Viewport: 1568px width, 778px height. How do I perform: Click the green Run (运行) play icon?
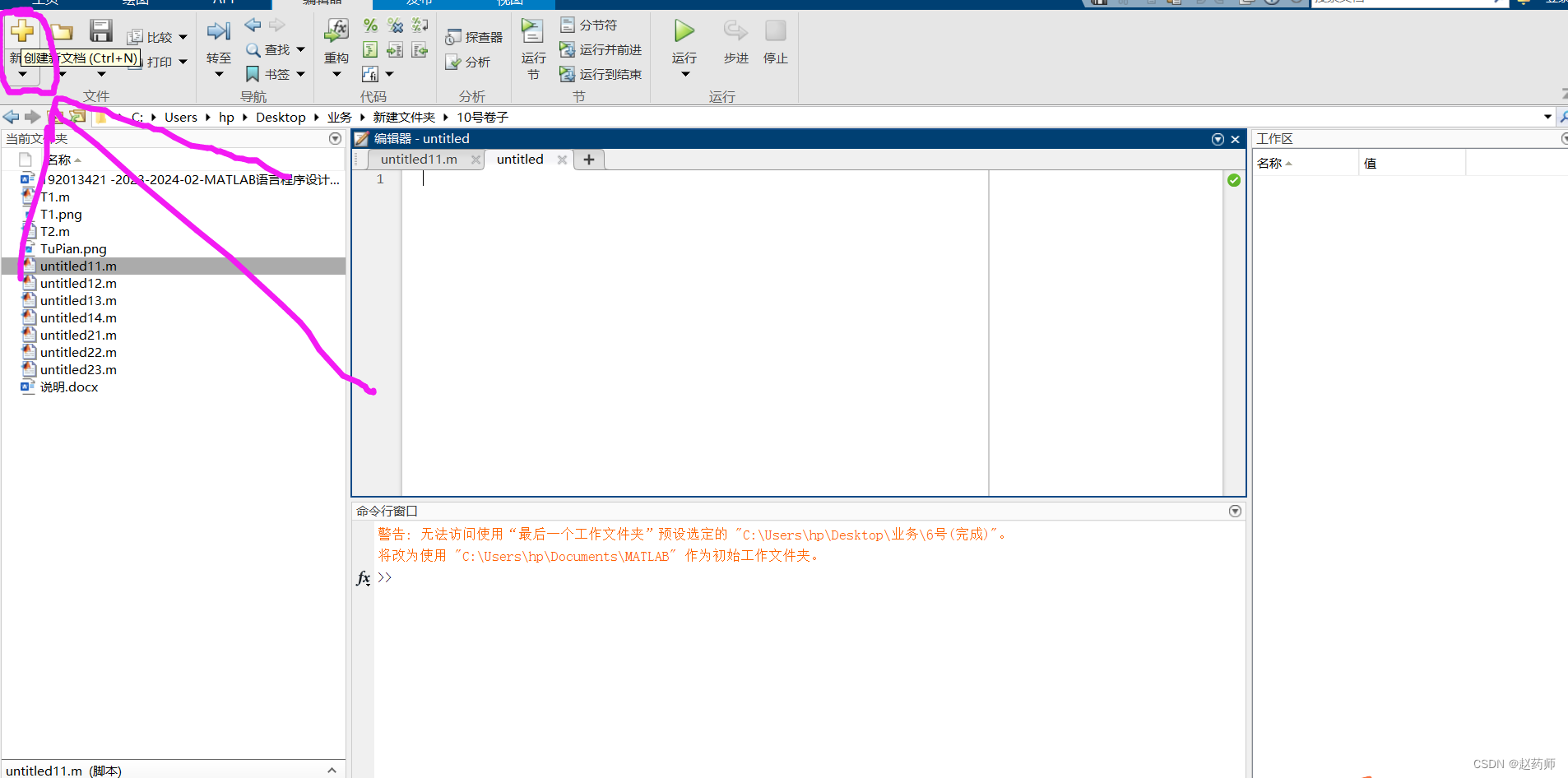pos(684,31)
